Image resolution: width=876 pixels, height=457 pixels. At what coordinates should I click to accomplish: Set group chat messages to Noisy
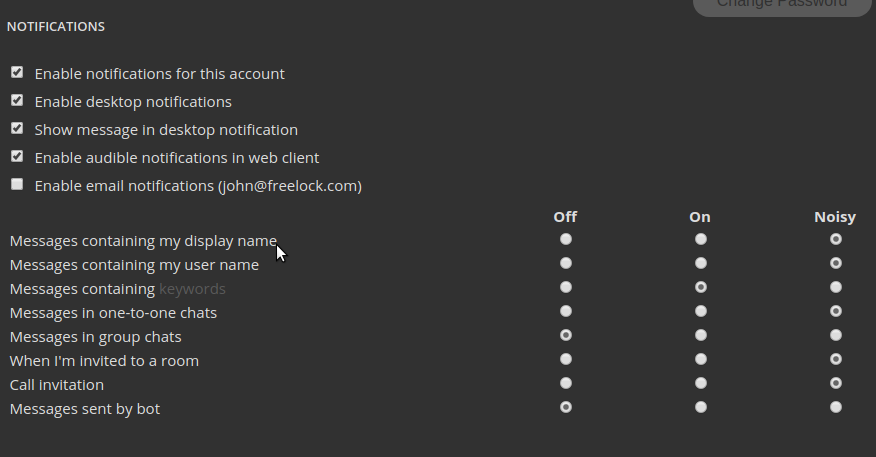pyautogui.click(x=836, y=336)
